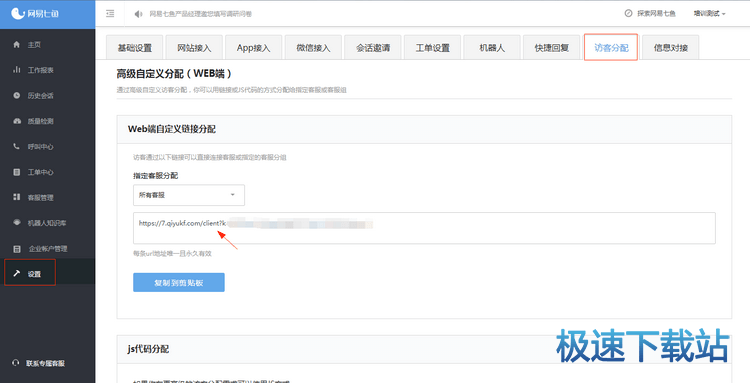Click the speaker announcement icon in header
This screenshot has height=383, width=750.
[138, 14]
